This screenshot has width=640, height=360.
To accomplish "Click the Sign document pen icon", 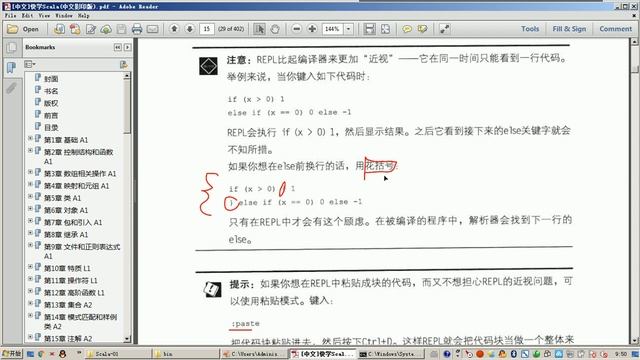I will coord(91,29).
